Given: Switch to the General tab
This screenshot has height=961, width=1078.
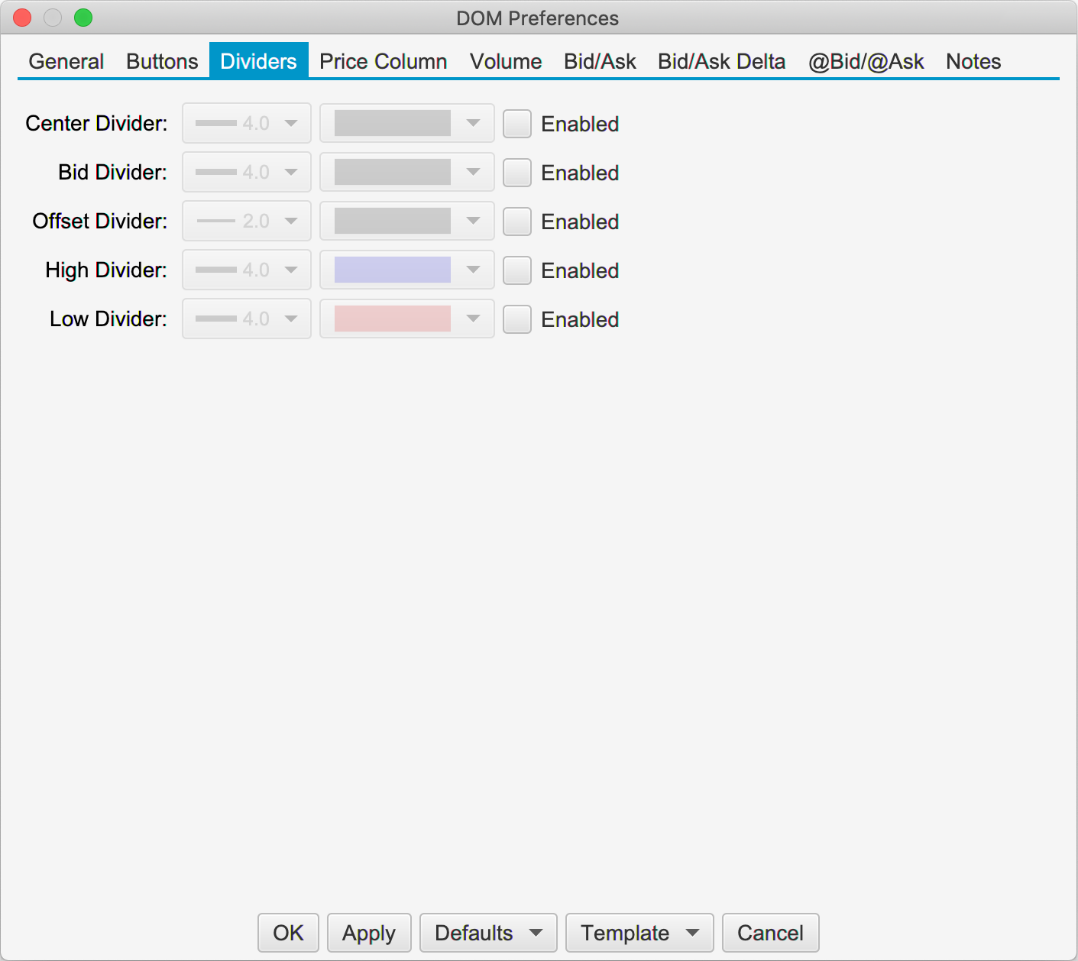Looking at the screenshot, I should pos(66,61).
